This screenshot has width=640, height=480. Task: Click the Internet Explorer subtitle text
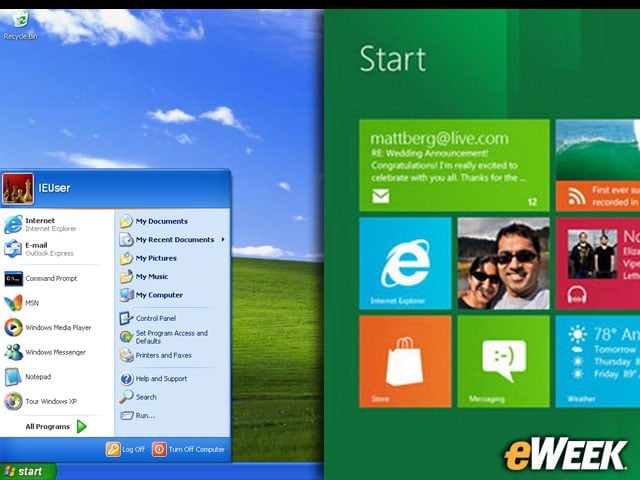click(51, 229)
